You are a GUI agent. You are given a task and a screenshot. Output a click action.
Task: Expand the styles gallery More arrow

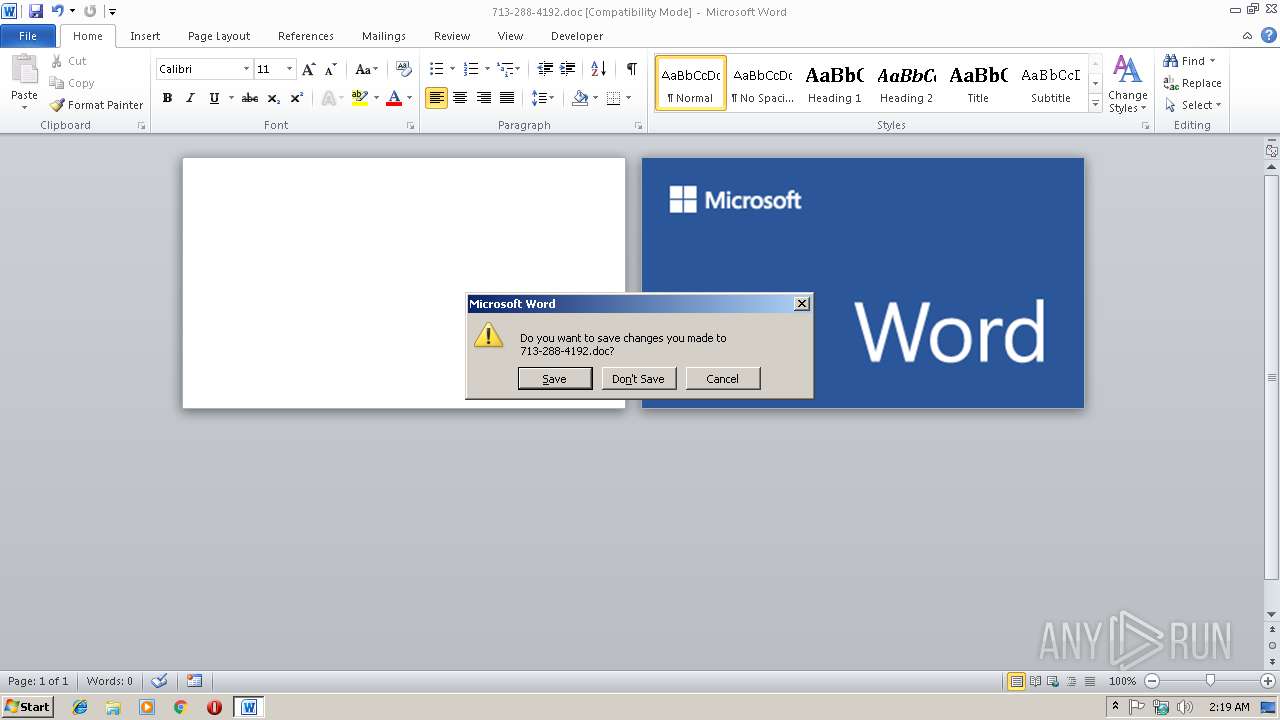pos(1095,104)
